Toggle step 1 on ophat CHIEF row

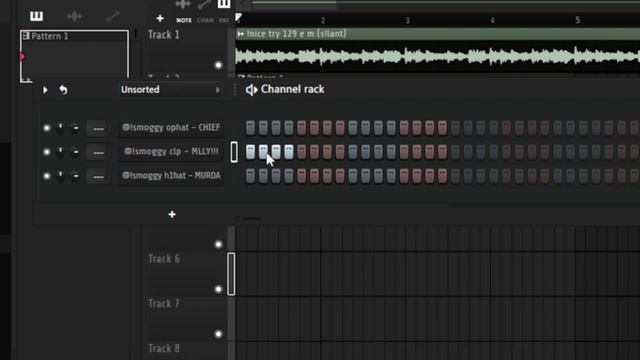point(251,128)
